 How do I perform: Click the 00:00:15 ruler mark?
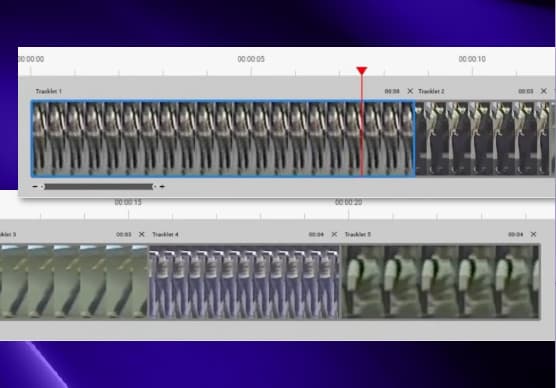[128, 202]
